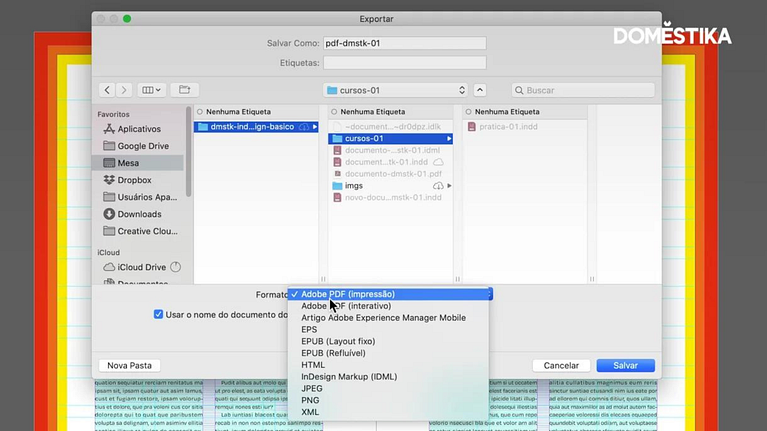Go to Downloads folder in sidebar
The height and width of the screenshot is (431, 767).
pos(139,214)
